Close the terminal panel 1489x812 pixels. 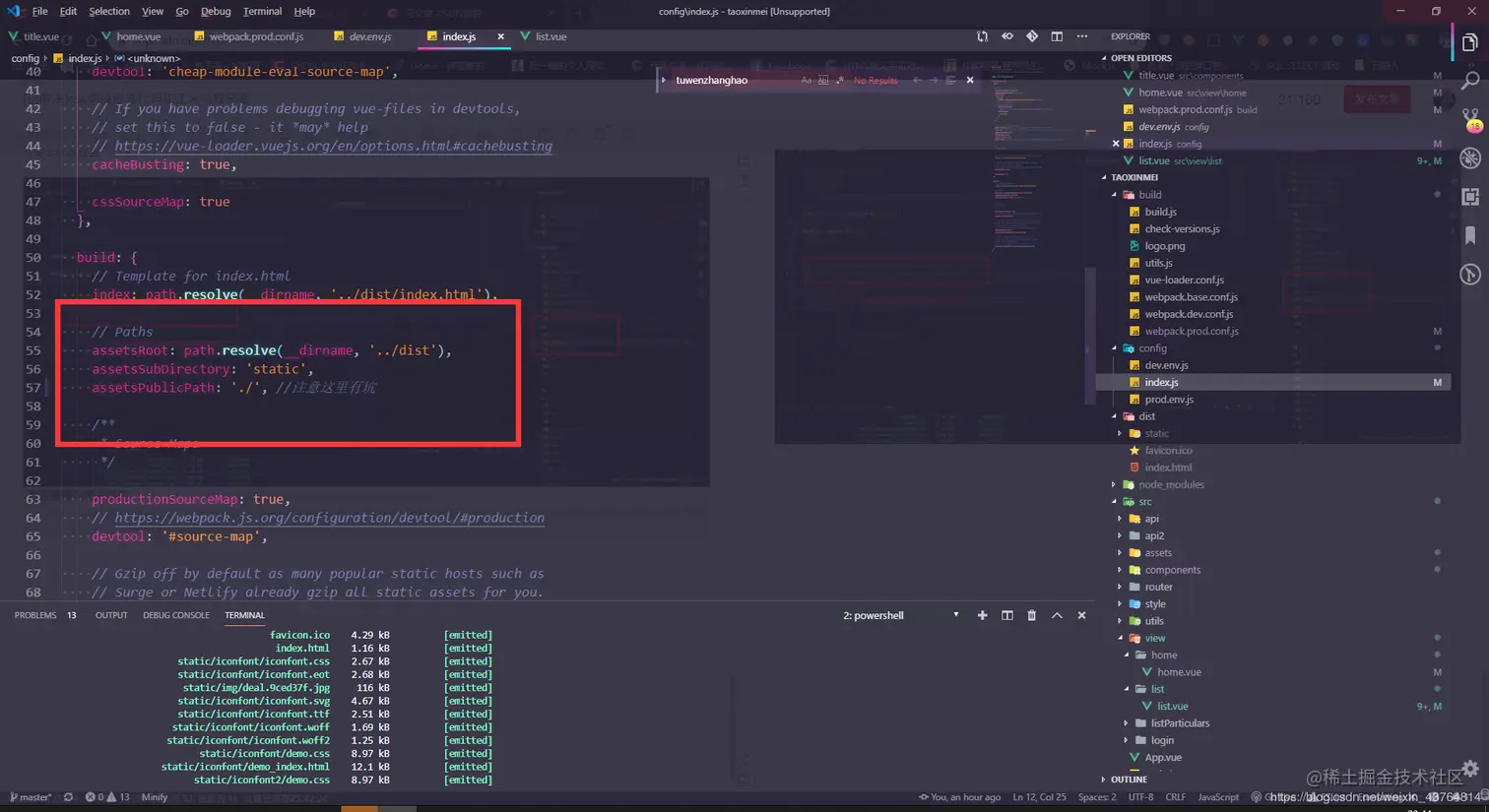point(1081,615)
